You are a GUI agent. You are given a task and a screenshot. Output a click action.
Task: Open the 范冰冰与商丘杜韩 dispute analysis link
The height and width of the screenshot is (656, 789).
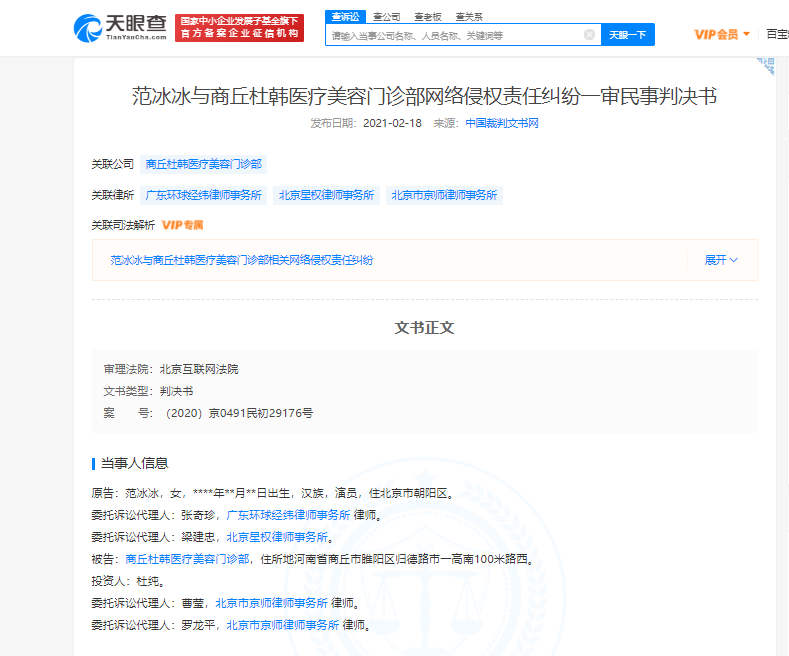[x=242, y=260]
